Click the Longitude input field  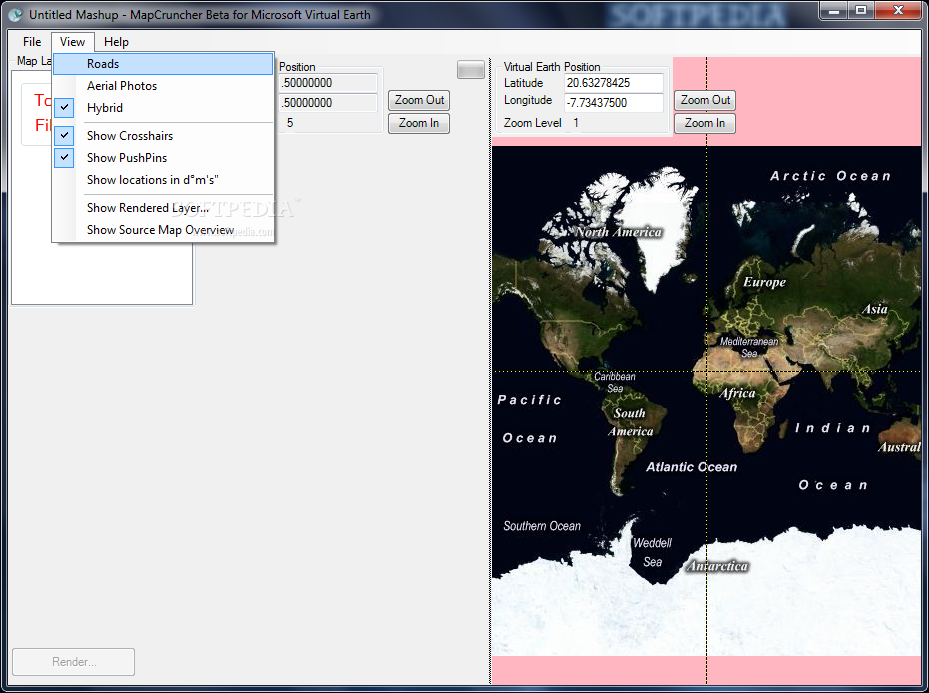coord(614,102)
